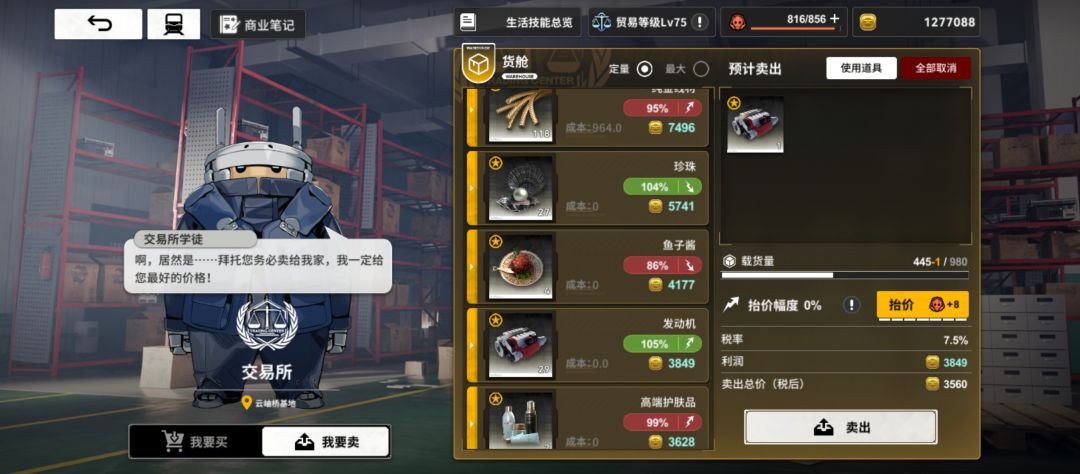
Task: Switch to 我要卖 tab
Action: [326, 442]
